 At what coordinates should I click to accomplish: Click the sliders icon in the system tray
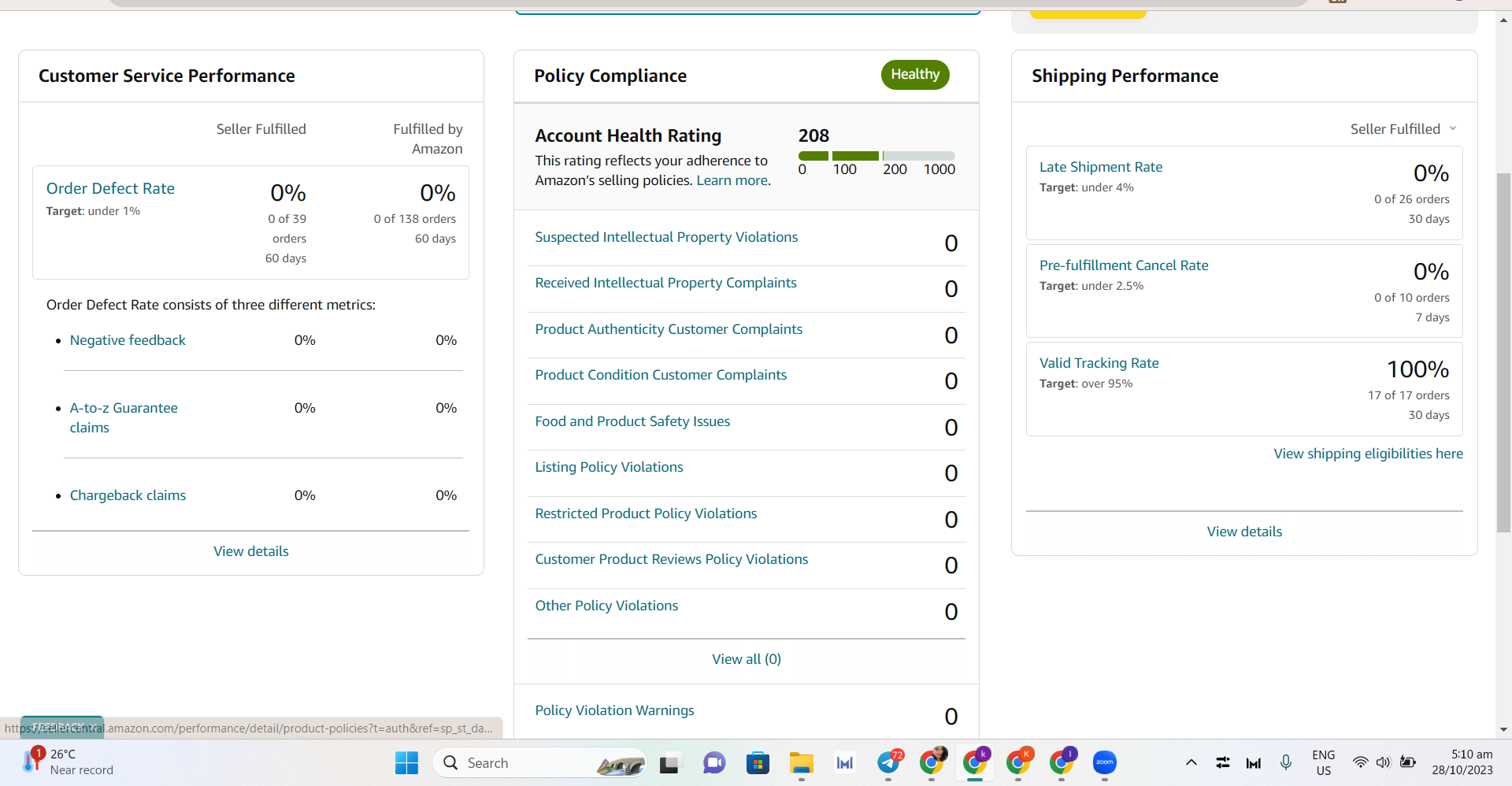point(1223,762)
